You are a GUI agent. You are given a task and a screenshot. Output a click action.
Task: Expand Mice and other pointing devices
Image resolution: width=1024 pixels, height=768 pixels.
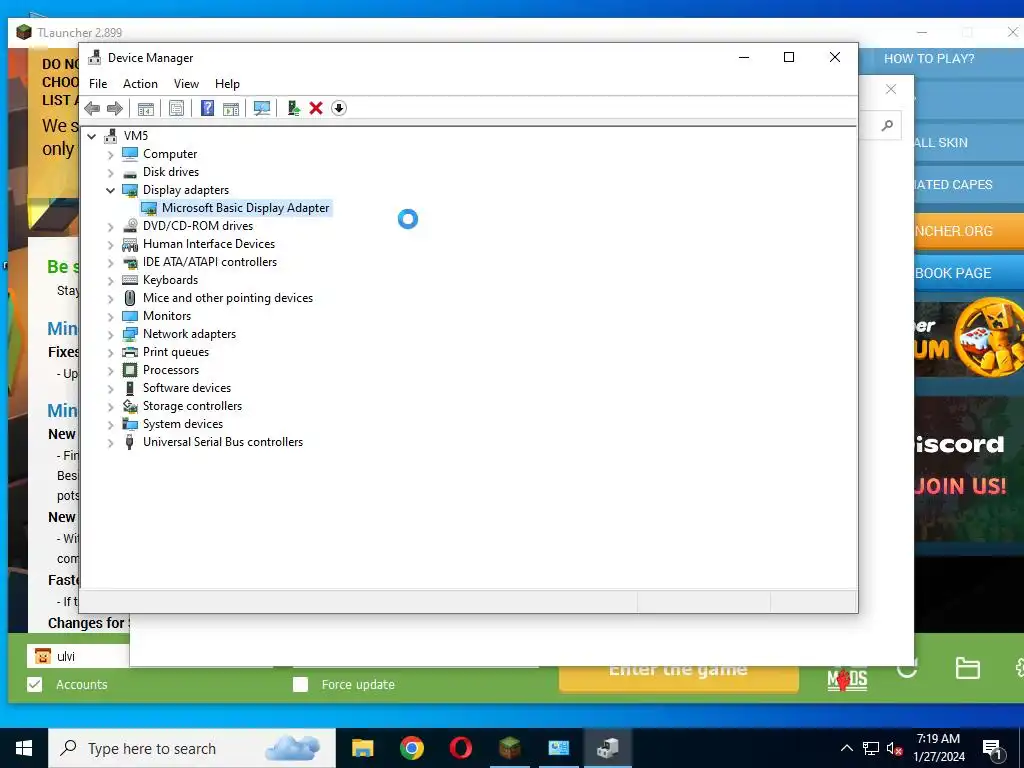tap(110, 298)
